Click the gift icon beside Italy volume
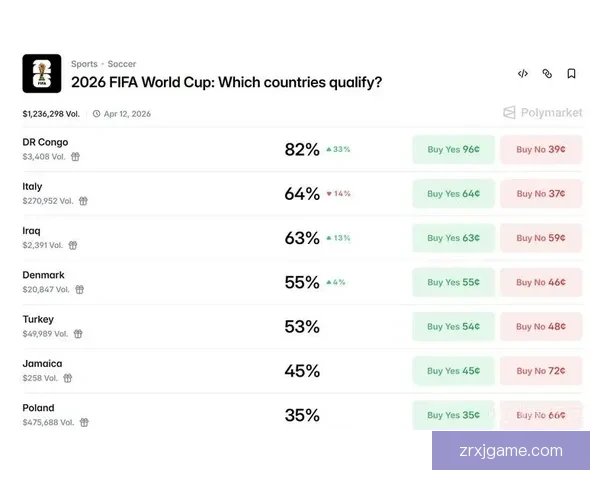This screenshot has height=480, width=600. click(x=83, y=201)
